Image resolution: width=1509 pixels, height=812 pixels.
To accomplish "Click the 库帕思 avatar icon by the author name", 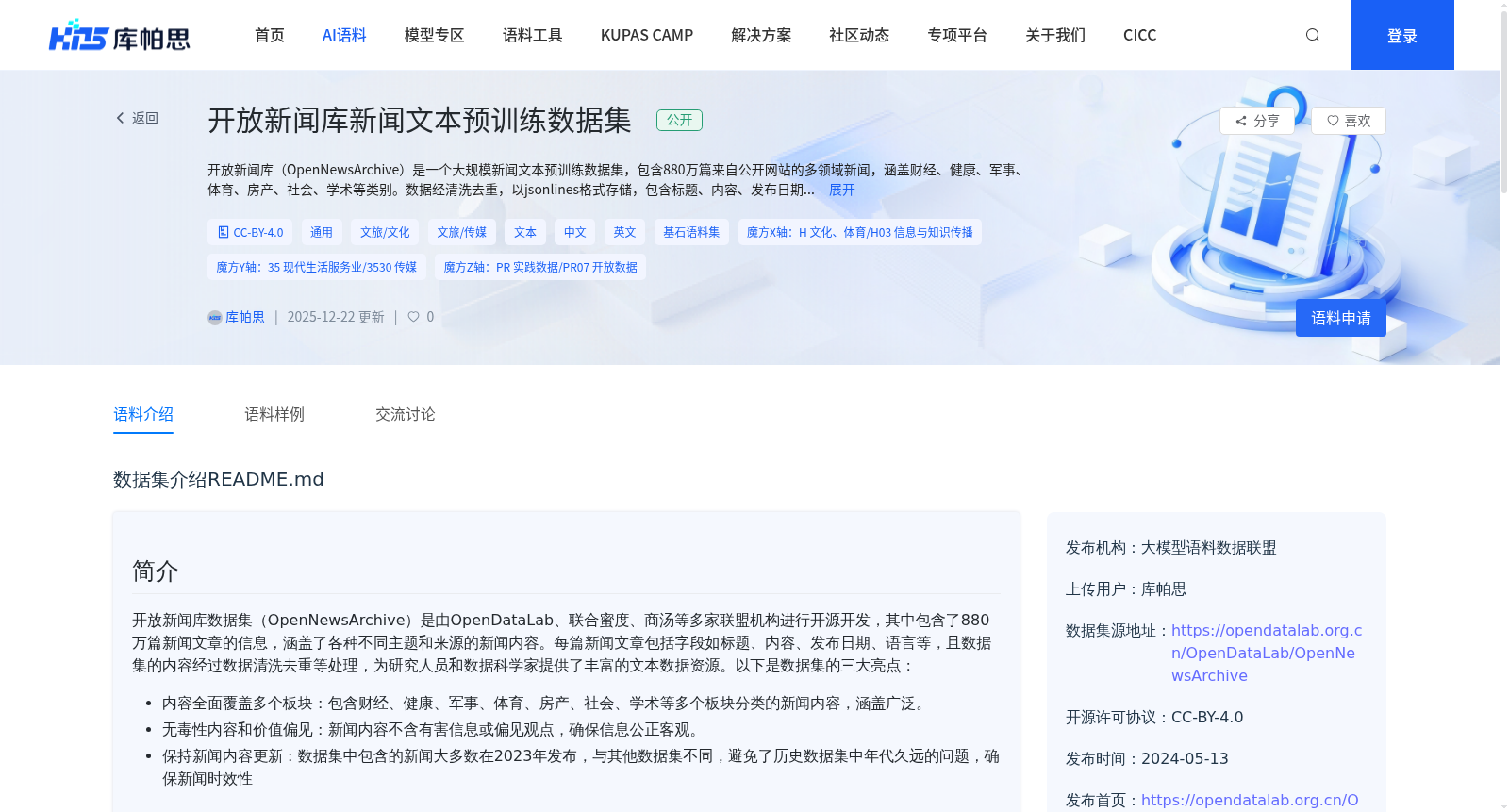I will (x=215, y=318).
